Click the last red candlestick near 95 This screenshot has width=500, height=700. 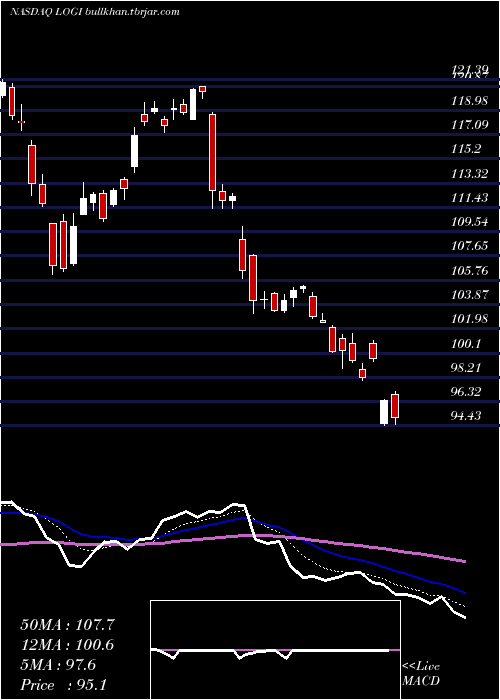point(395,406)
